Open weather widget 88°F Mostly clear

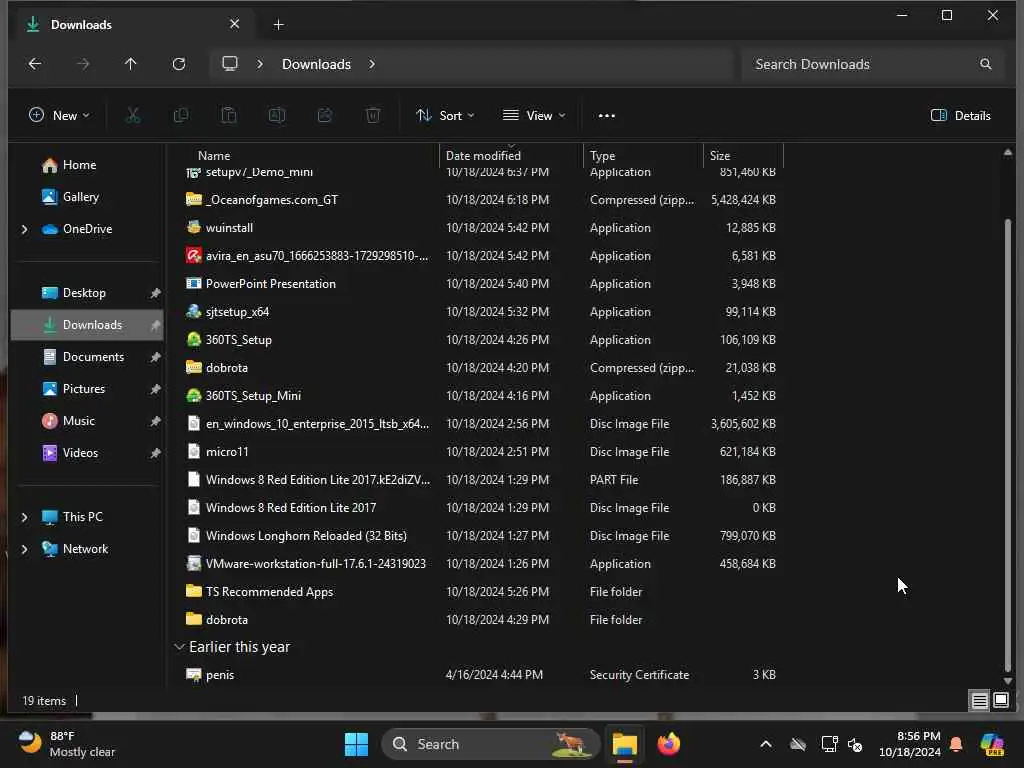pos(66,744)
